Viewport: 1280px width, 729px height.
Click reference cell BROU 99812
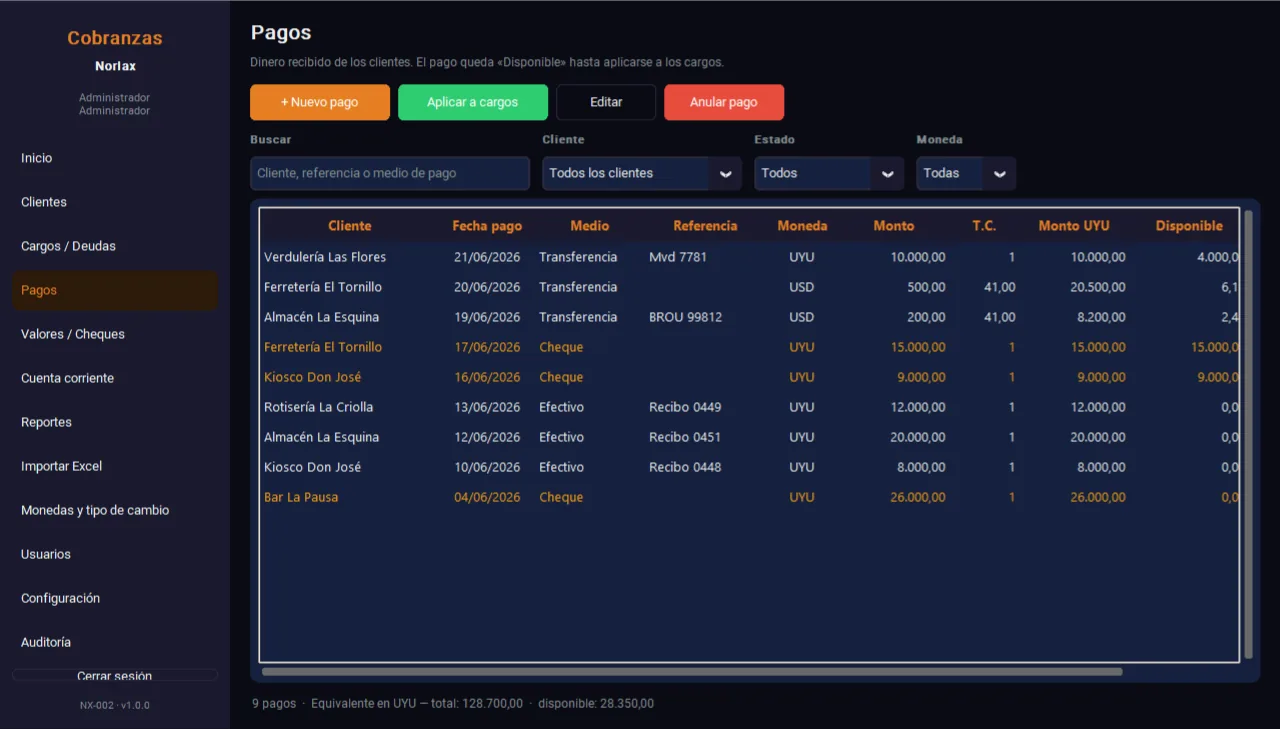click(685, 317)
